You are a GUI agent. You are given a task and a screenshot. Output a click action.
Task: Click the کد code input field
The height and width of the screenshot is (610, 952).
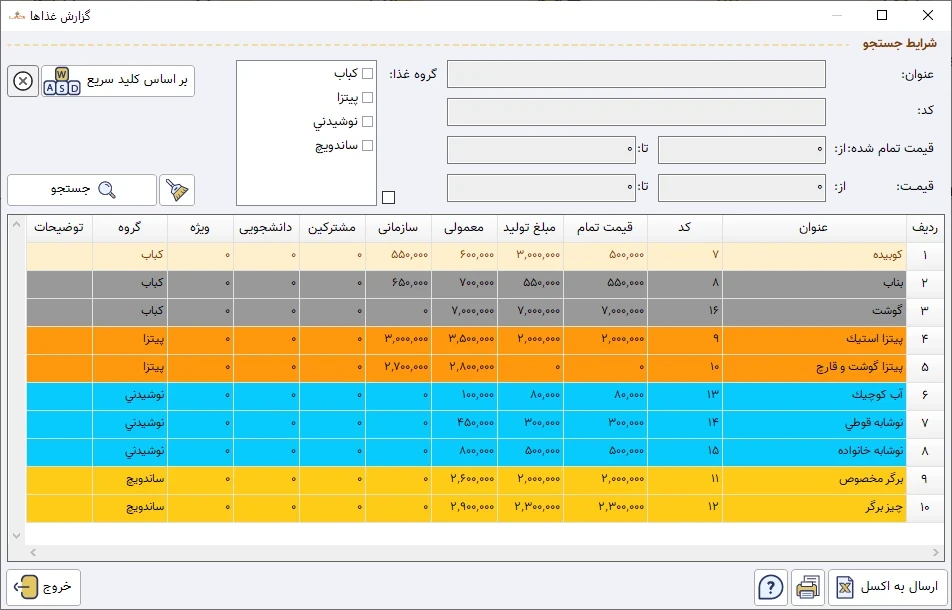click(636, 112)
